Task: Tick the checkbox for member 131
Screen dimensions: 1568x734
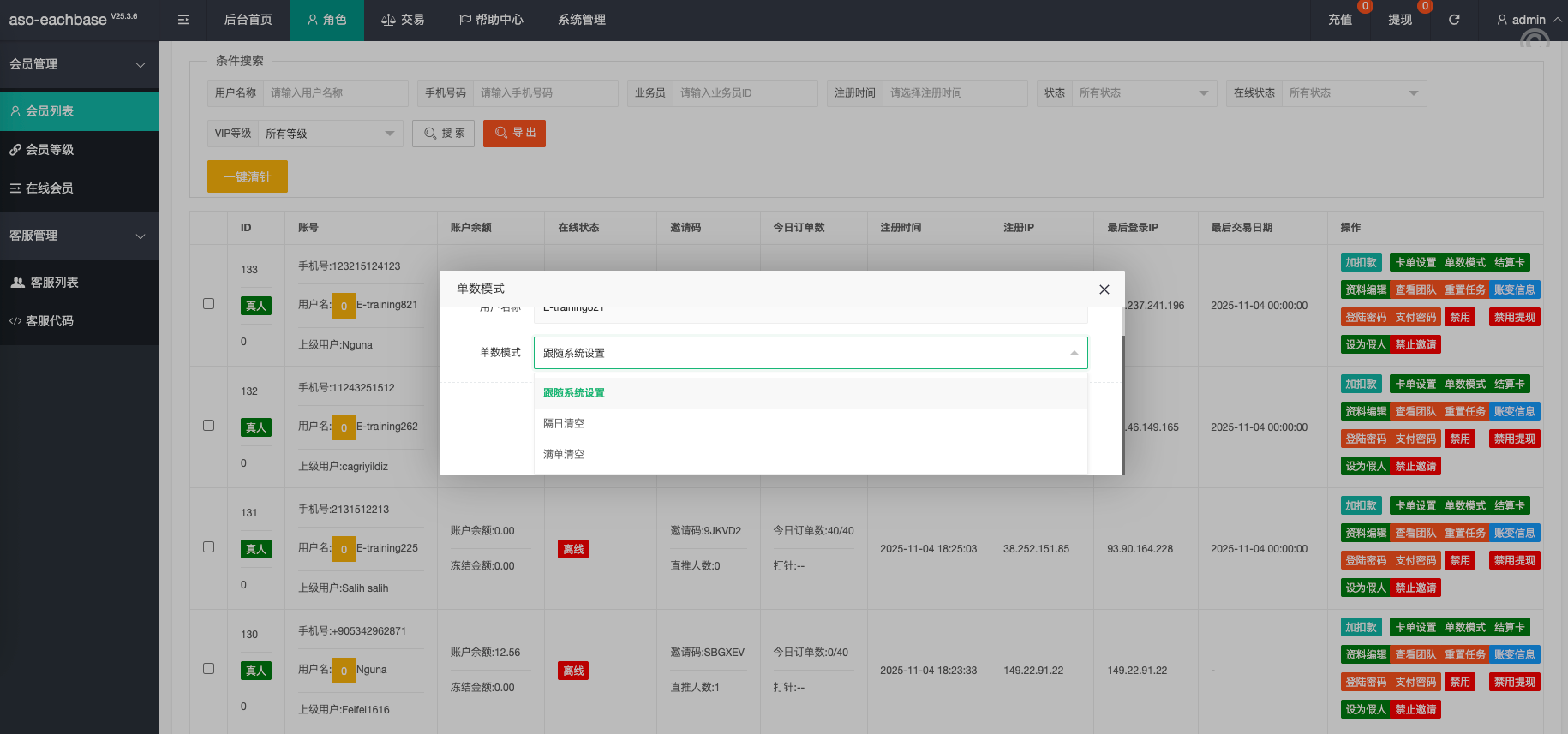Action: 208,547
